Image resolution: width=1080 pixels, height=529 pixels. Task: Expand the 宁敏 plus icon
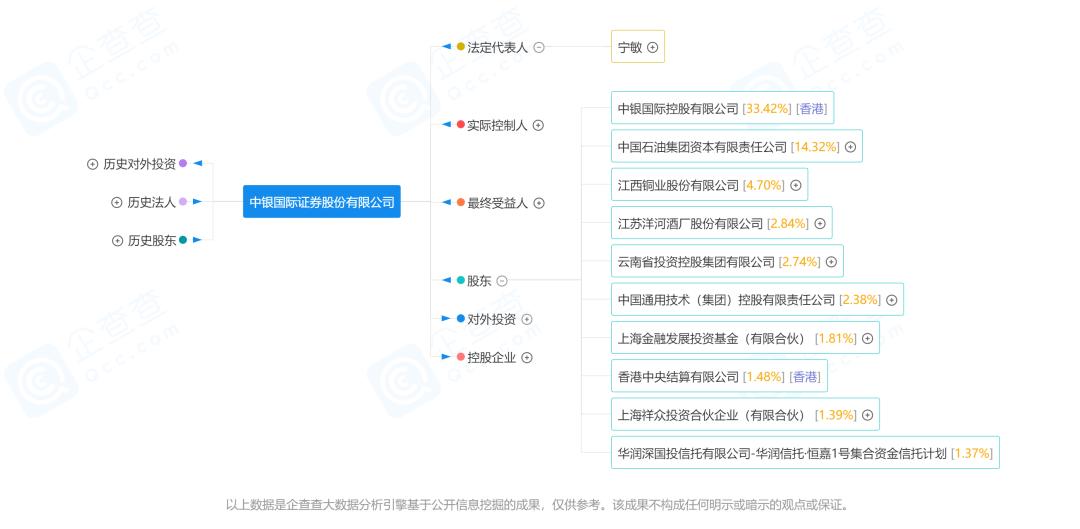[653, 48]
